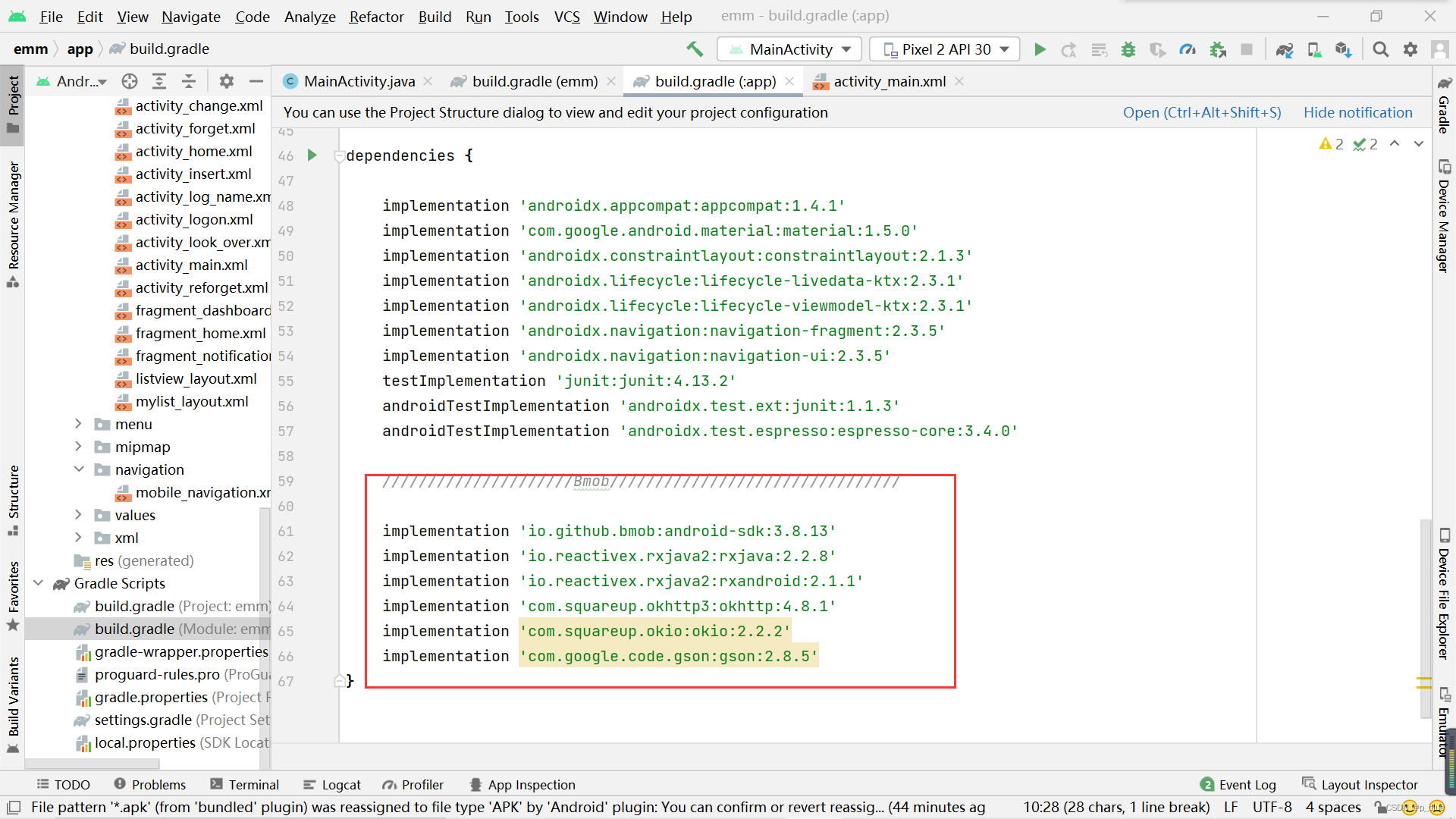The image size is (1456, 819).
Task: Click the Make Project hammer icon
Action: (x=694, y=49)
